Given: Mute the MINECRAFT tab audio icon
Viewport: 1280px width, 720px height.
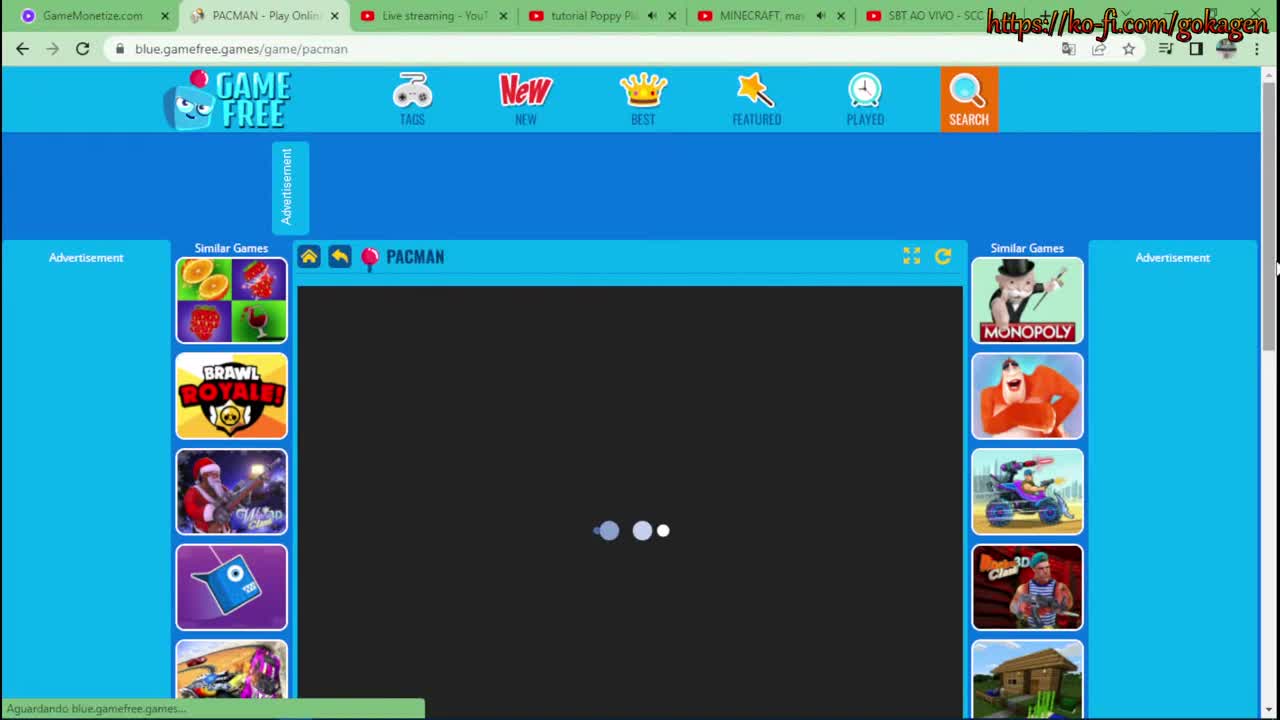Looking at the screenshot, I should click(821, 16).
